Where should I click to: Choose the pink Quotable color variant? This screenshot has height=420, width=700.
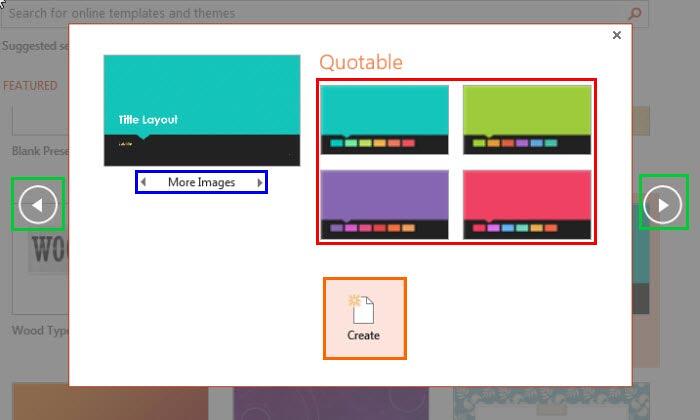coord(527,204)
